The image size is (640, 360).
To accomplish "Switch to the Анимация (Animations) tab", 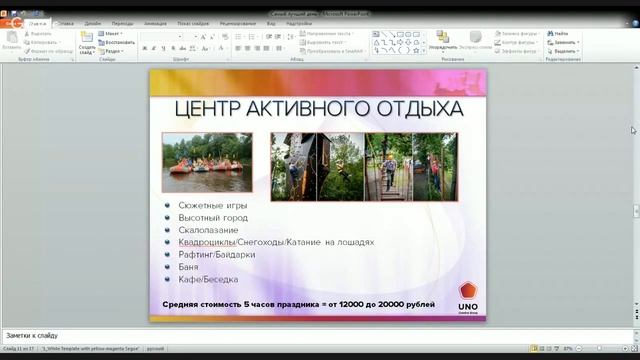I will click(155, 24).
